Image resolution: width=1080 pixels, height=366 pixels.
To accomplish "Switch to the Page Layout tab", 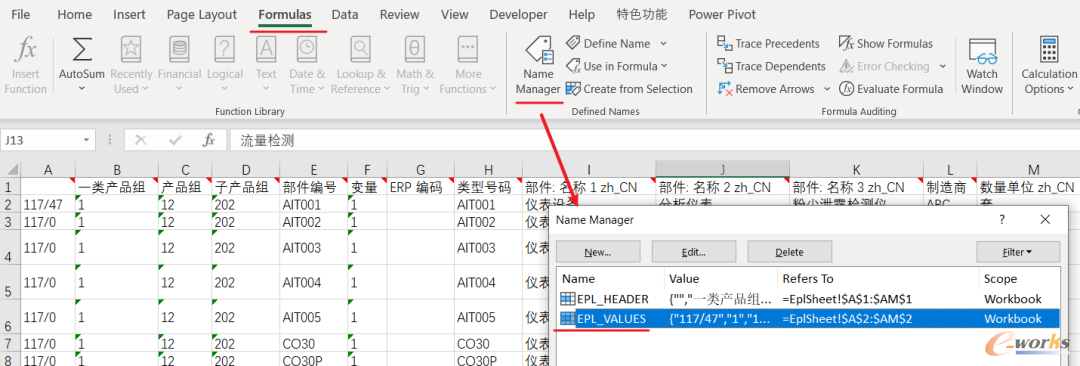I will click(x=202, y=14).
